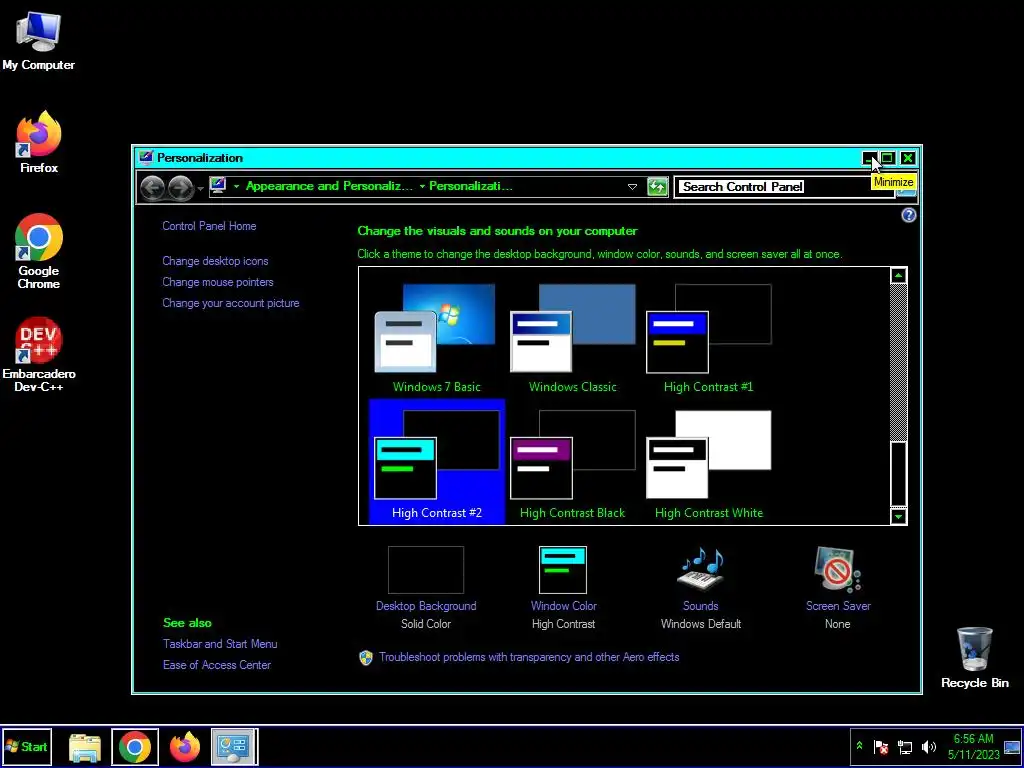
Task: Maximize the Personalization window
Action: [x=888, y=158]
